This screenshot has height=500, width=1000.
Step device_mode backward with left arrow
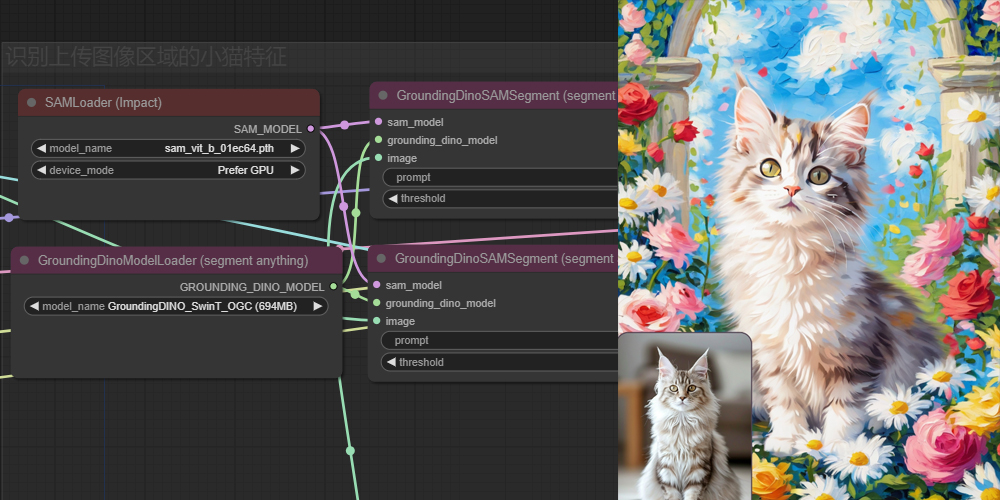[41, 170]
